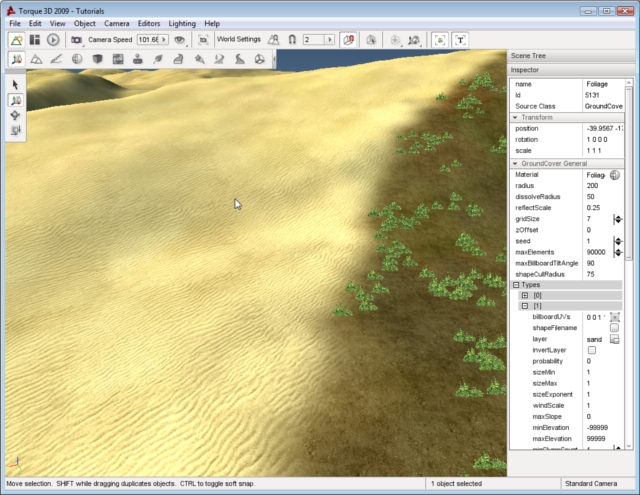Open the Lighting menu

pos(182,22)
